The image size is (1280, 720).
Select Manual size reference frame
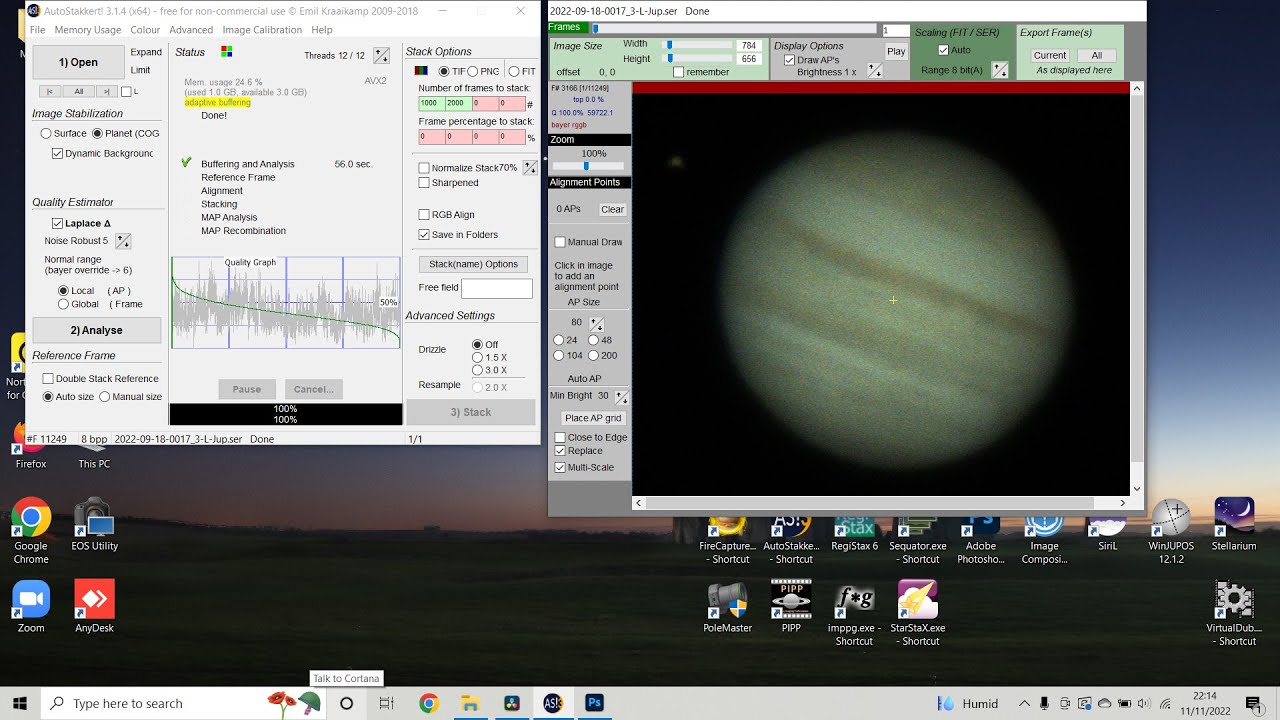pos(105,396)
